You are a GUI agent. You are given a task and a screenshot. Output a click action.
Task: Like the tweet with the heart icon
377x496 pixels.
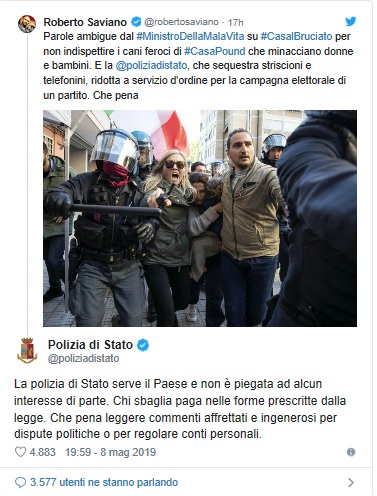click(x=20, y=452)
